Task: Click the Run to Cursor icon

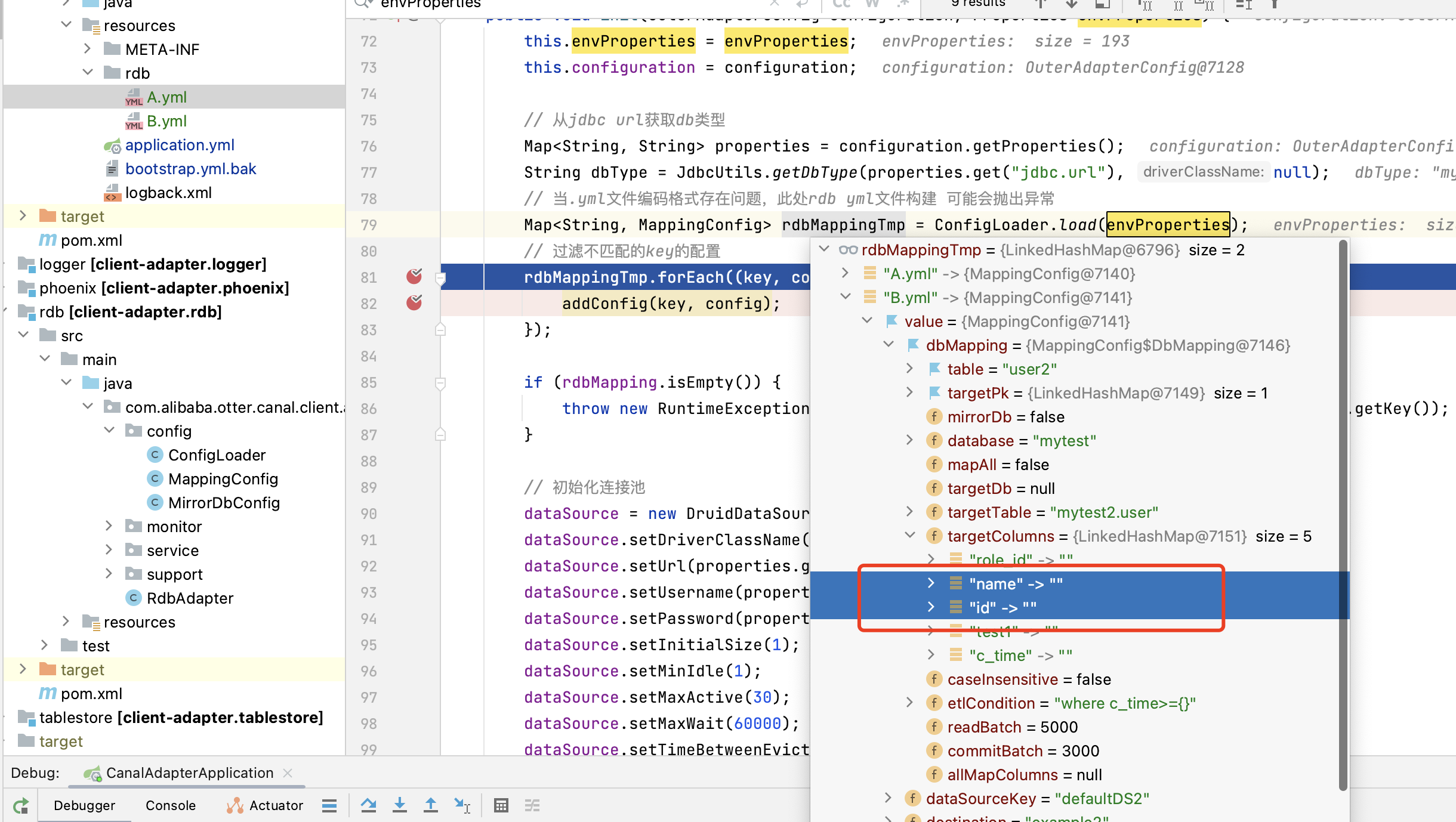Action: pyautogui.click(x=462, y=805)
